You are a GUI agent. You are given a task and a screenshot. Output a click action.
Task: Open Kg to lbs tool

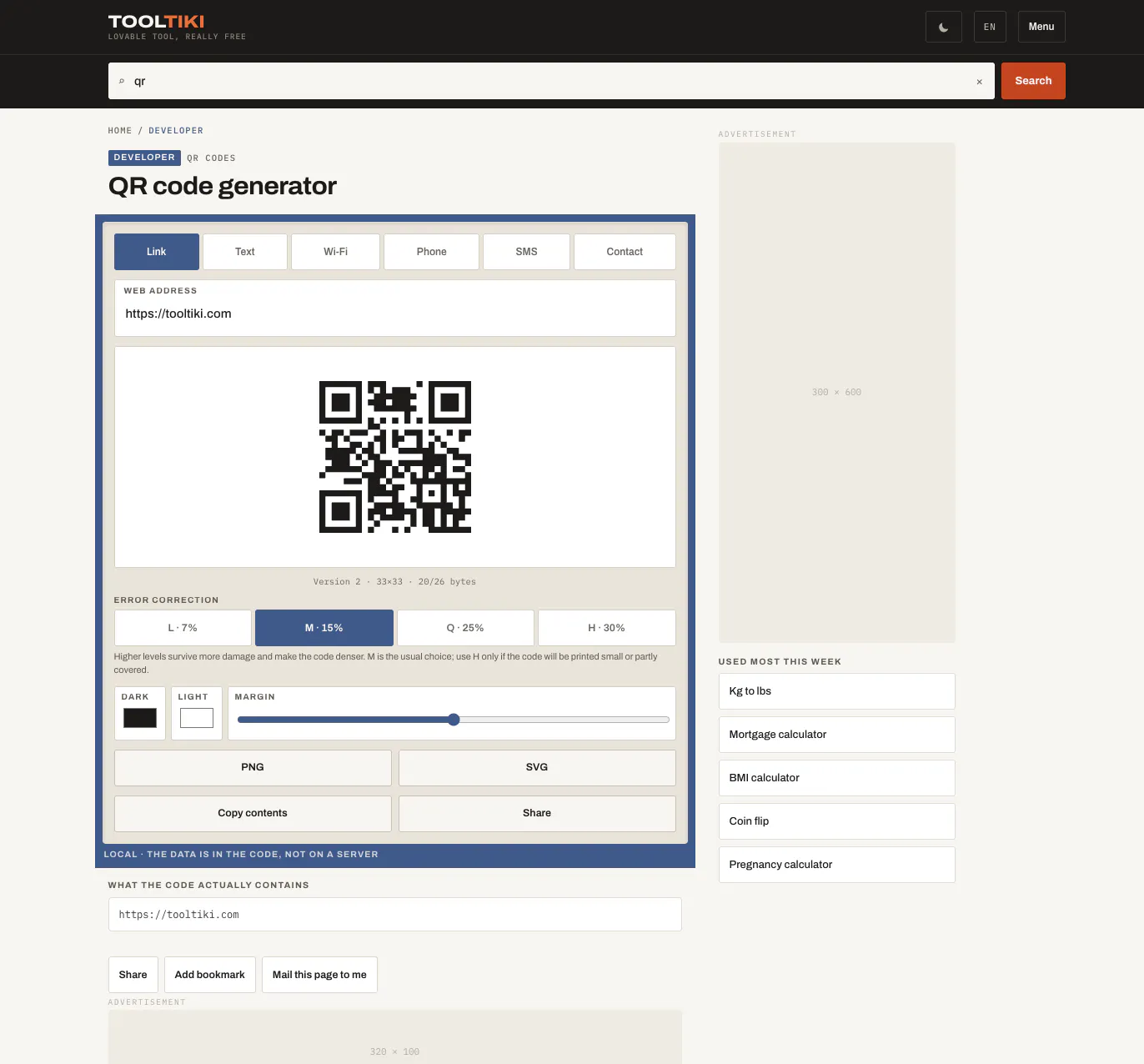836,691
